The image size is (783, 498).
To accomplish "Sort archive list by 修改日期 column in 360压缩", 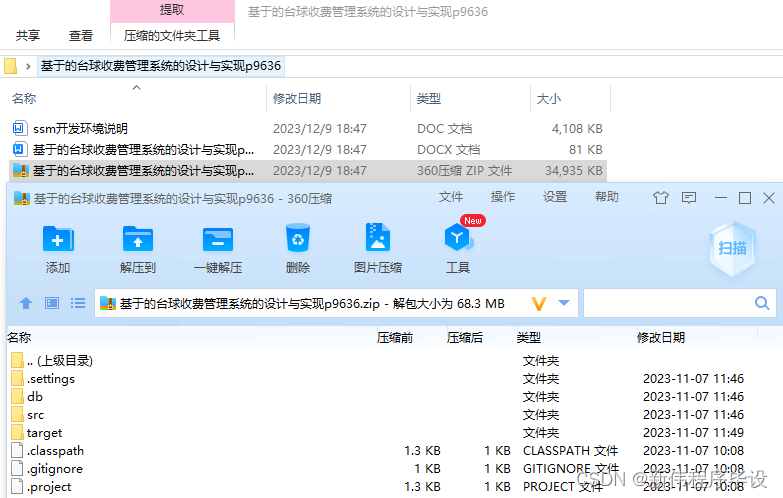I will tap(660, 338).
